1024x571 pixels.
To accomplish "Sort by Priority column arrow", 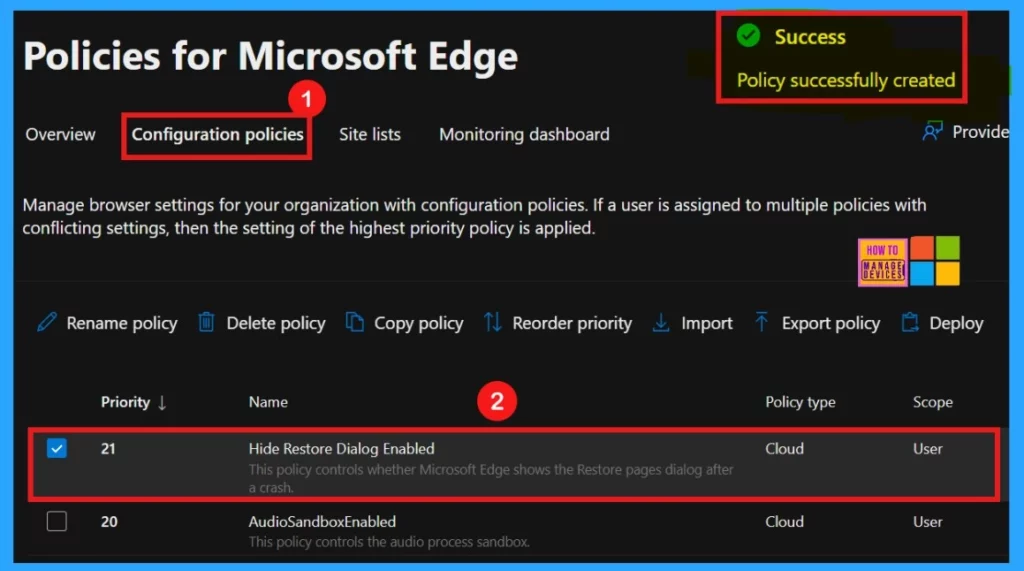I will (162, 402).
